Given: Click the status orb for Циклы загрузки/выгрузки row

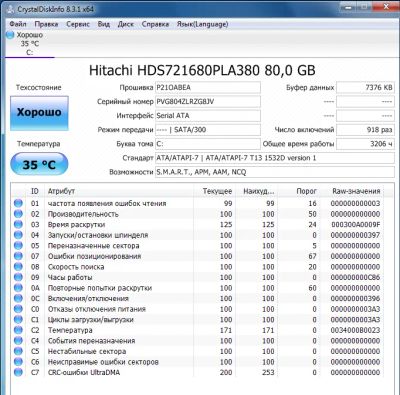Looking at the screenshot, I should tap(18, 319).
